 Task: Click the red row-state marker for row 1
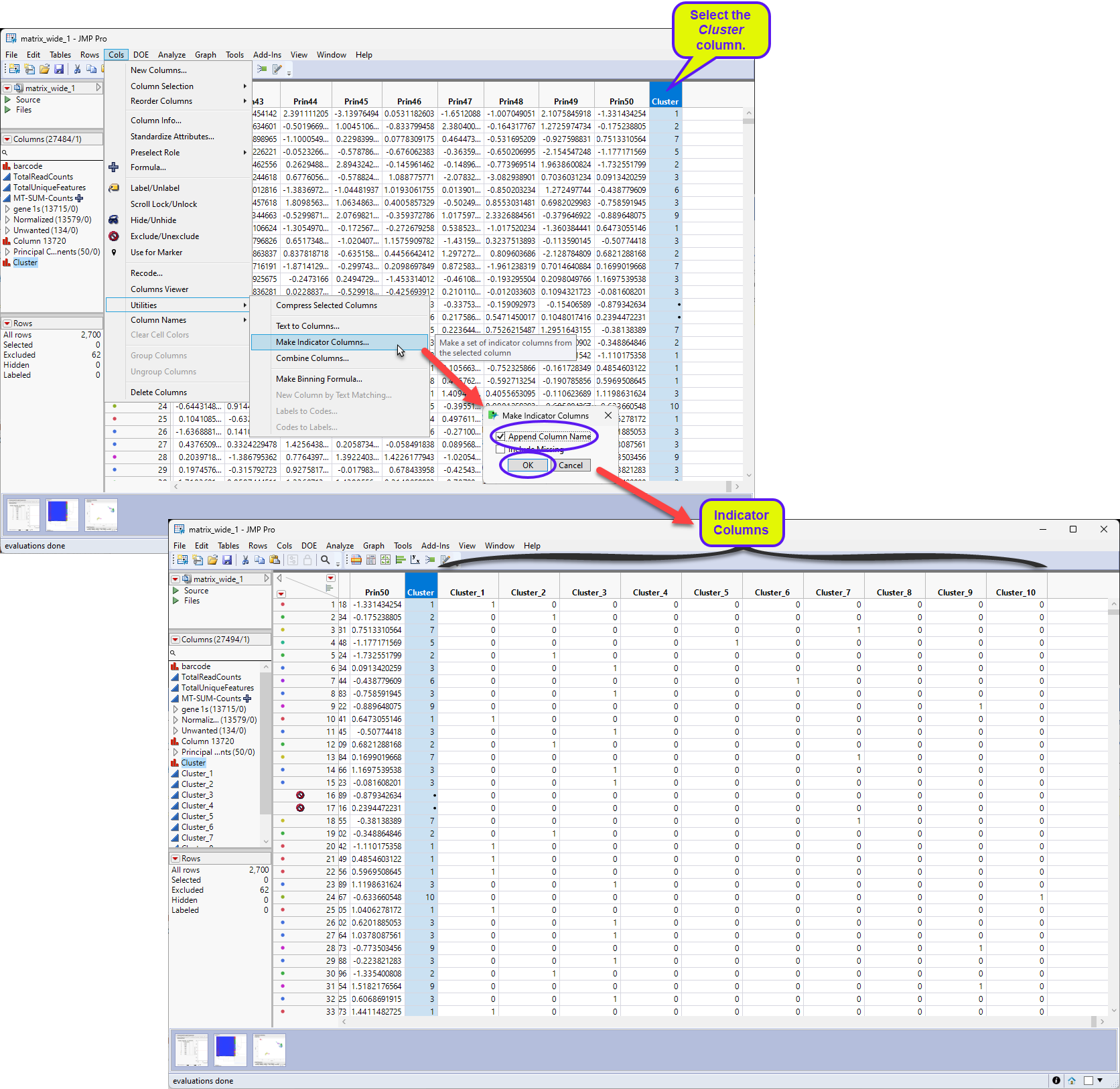point(283,605)
